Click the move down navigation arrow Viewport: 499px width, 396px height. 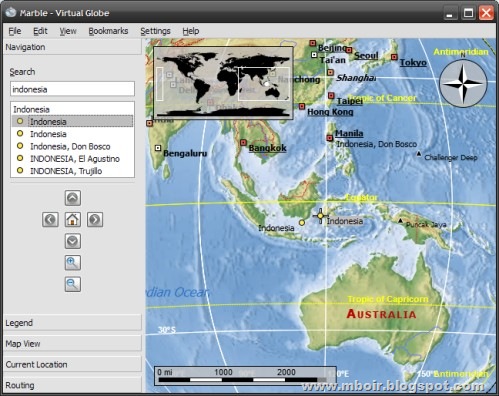[73, 241]
